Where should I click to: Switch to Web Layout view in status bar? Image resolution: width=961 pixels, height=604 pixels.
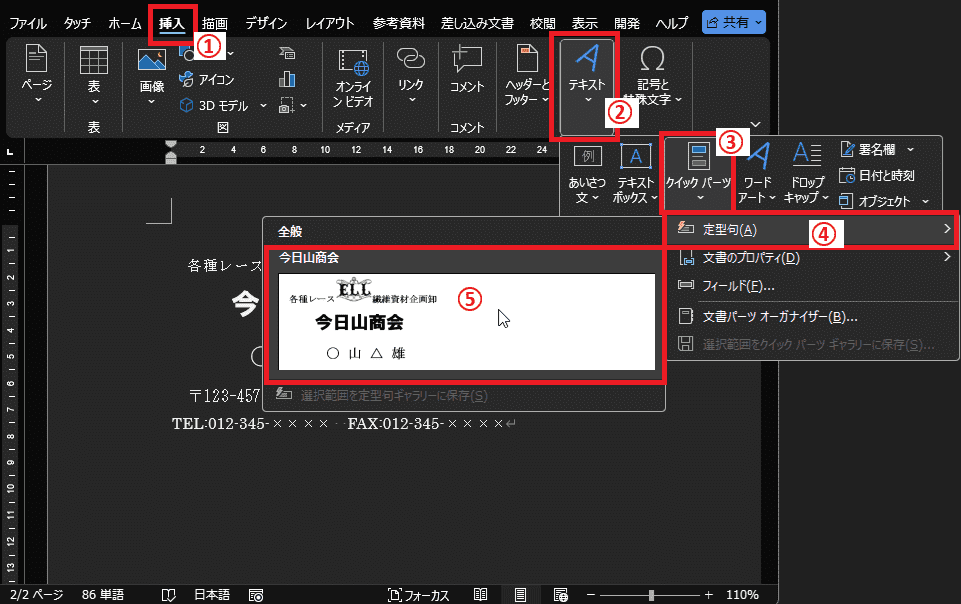click(560, 594)
